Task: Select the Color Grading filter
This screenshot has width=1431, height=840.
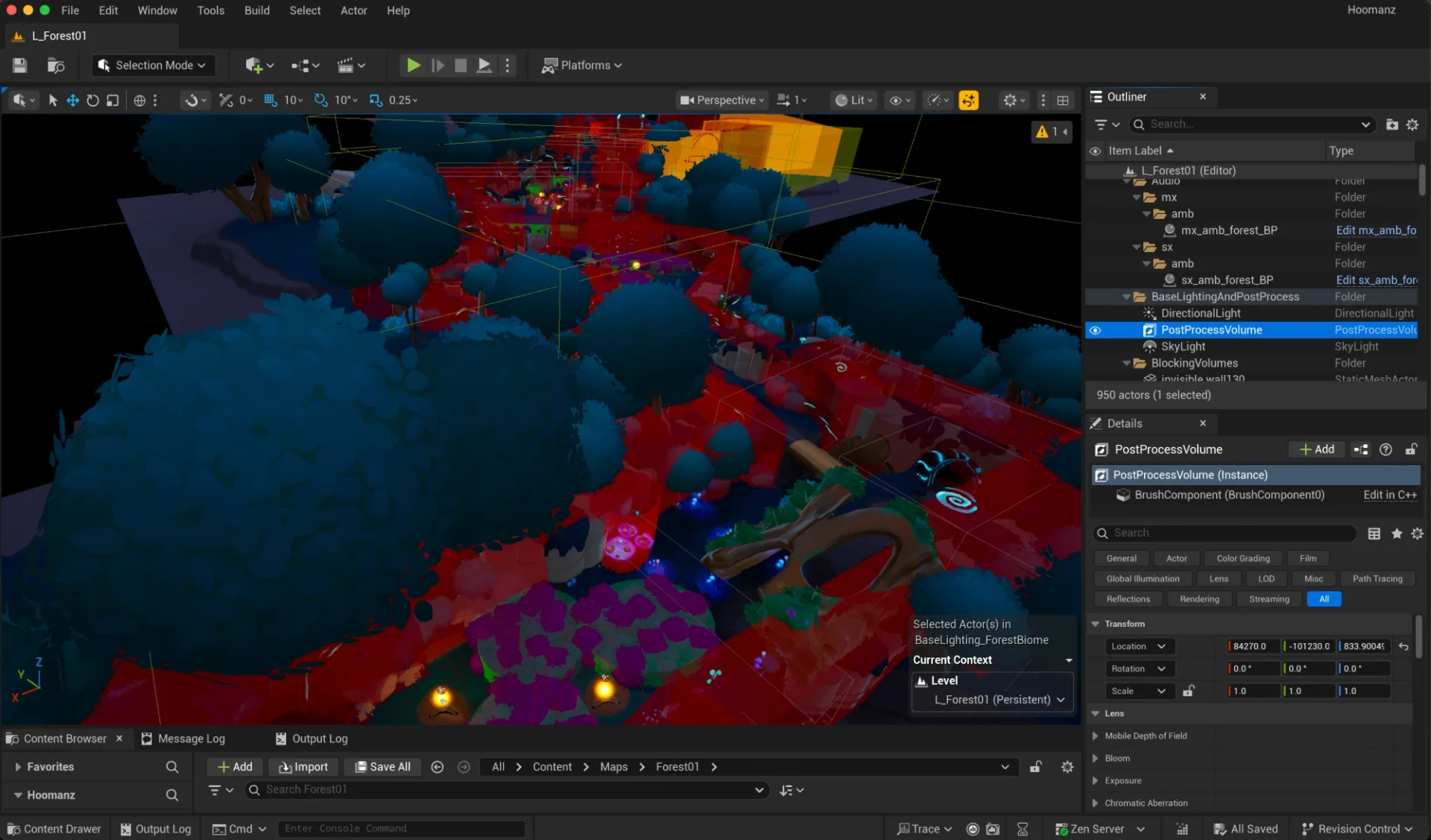Action: [x=1242, y=558]
